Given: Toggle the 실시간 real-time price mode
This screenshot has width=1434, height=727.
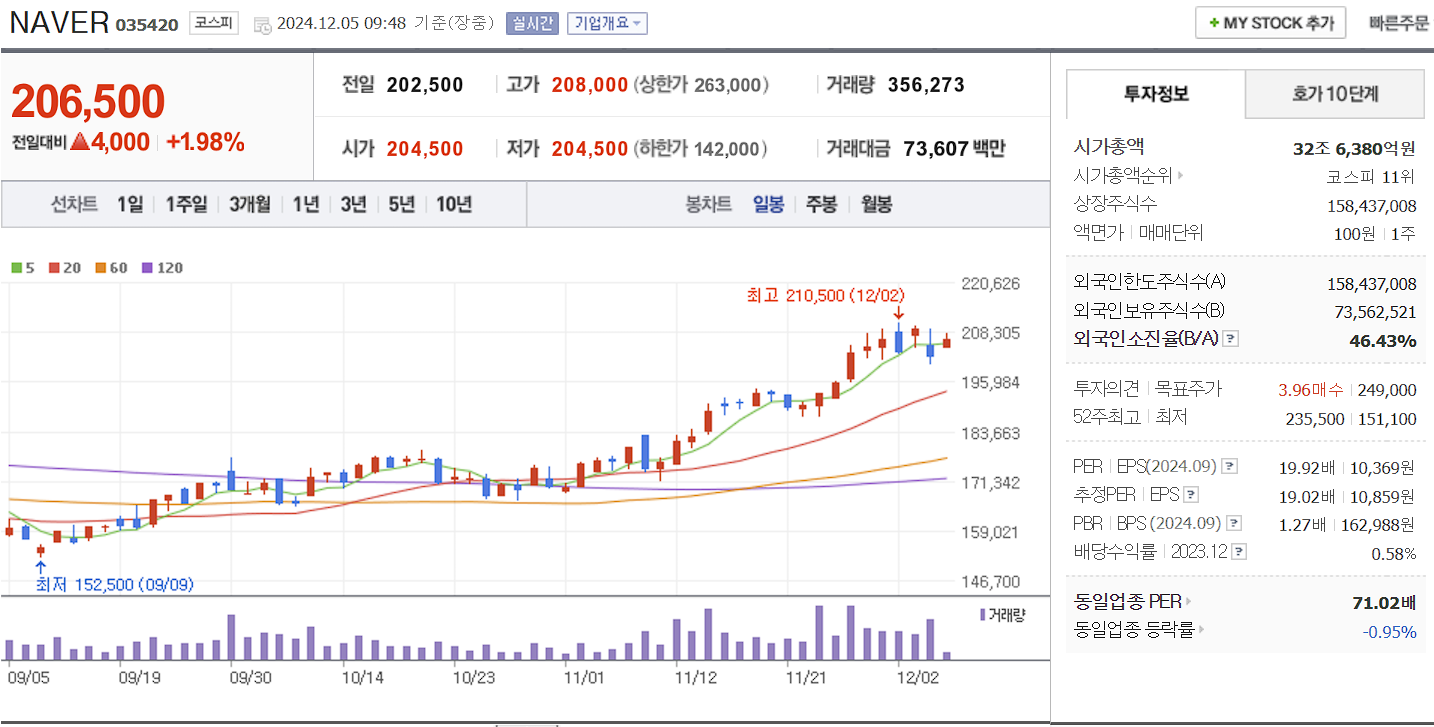Looking at the screenshot, I should pyautogui.click(x=533, y=23).
